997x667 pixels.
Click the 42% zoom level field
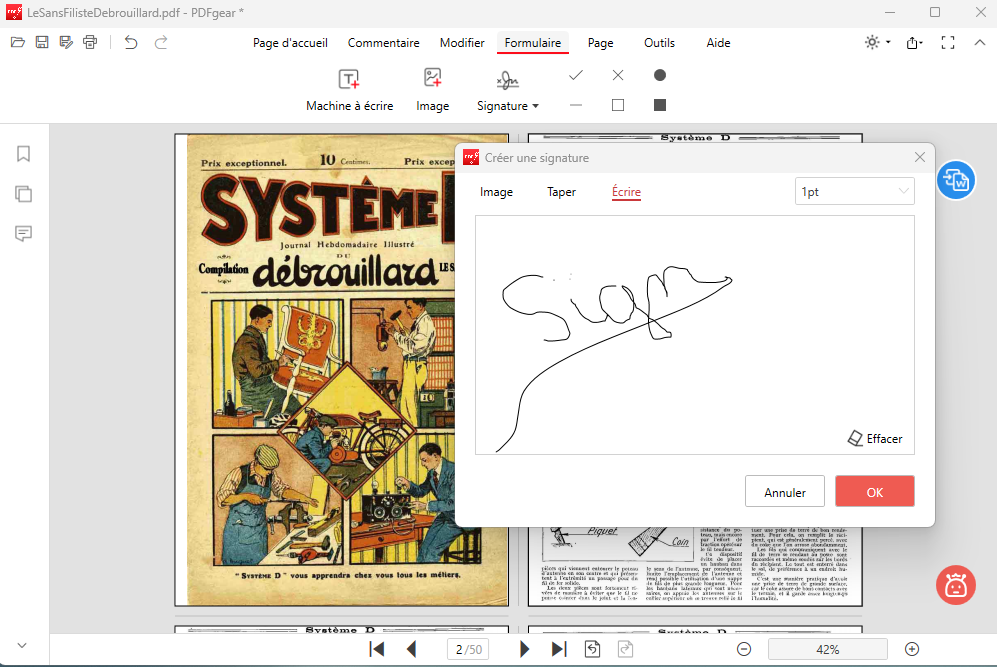click(828, 649)
